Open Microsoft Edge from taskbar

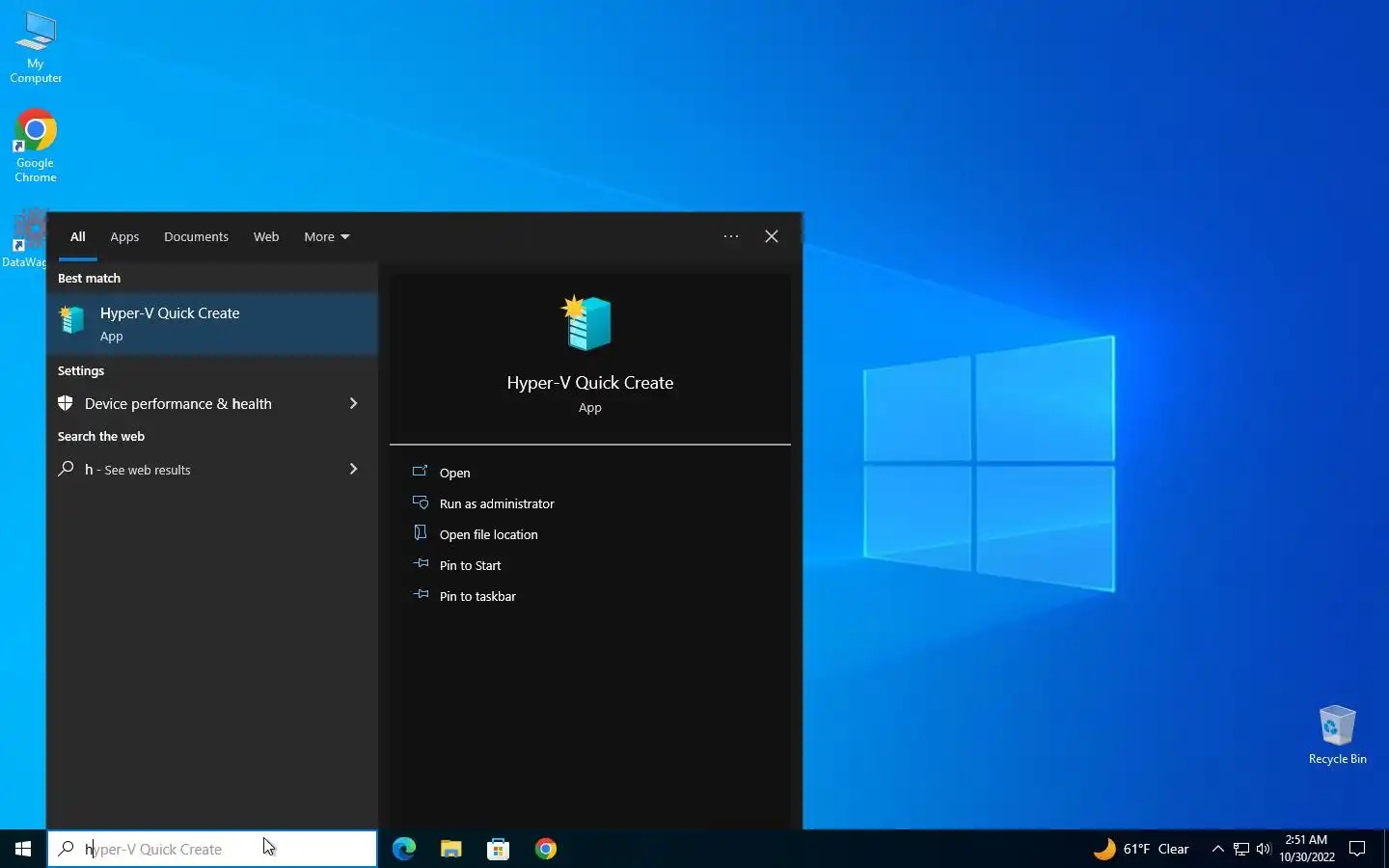[403, 849]
